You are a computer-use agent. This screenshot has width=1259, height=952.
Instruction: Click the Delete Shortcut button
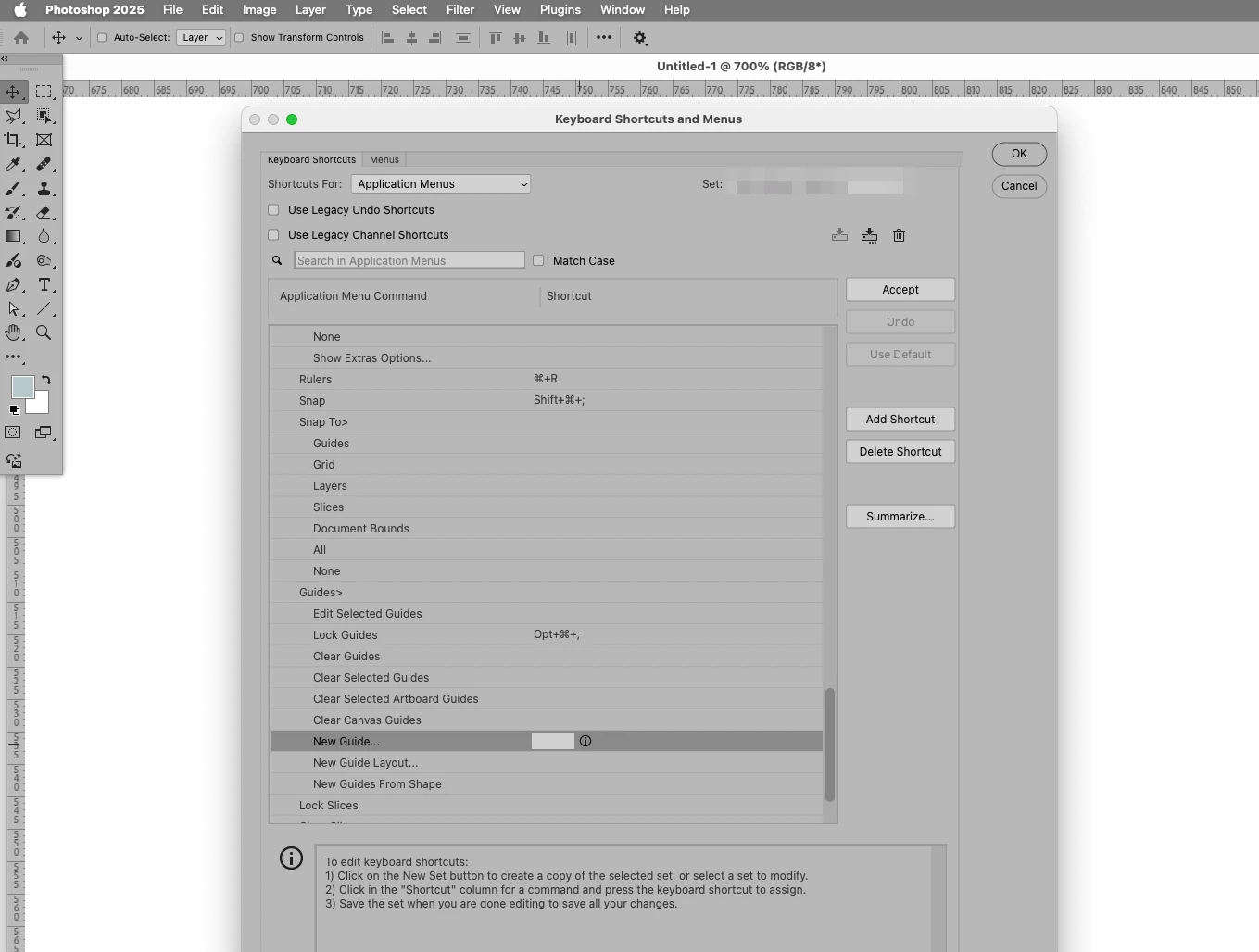point(900,452)
